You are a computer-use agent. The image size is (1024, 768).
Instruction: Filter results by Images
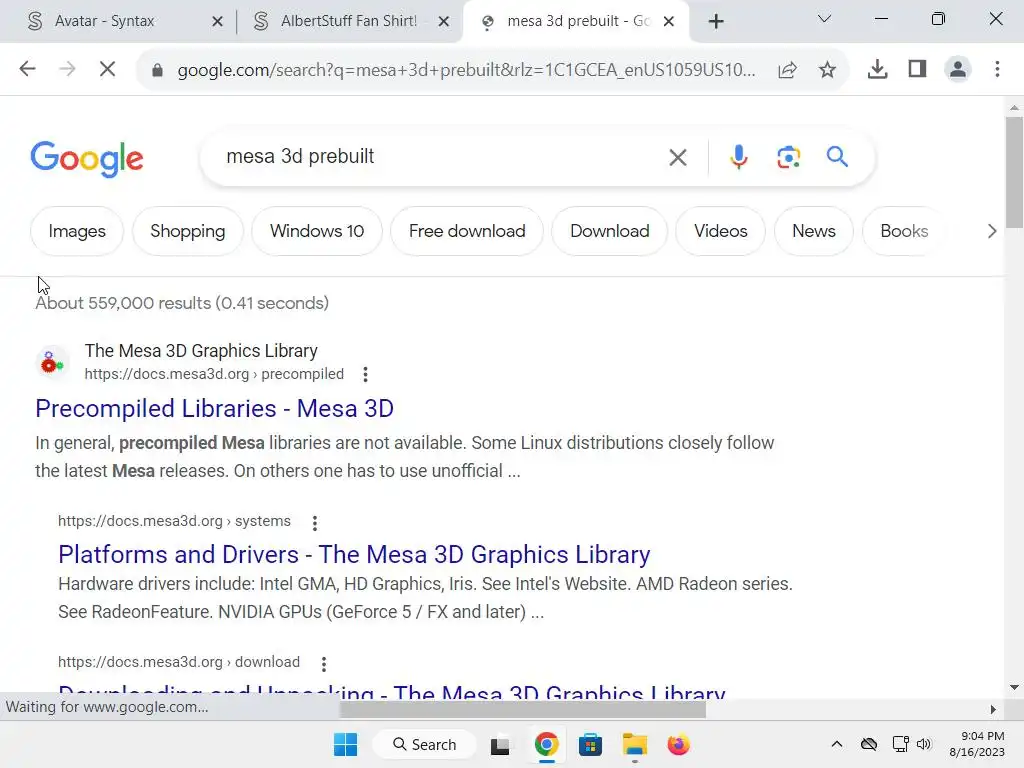77,231
